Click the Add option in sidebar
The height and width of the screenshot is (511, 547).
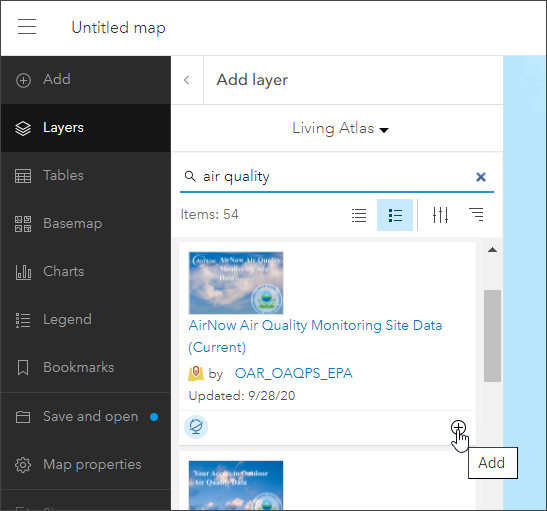pyautogui.click(x=85, y=80)
